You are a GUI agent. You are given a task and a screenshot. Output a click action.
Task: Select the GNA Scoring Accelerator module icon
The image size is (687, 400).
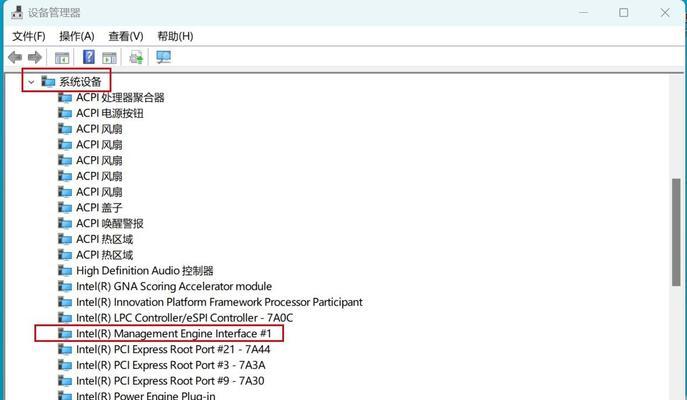tap(65, 287)
